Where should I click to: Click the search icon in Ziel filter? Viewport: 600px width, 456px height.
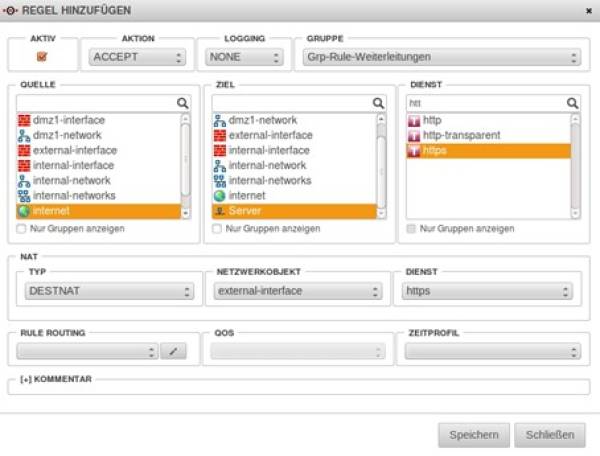tap(378, 103)
